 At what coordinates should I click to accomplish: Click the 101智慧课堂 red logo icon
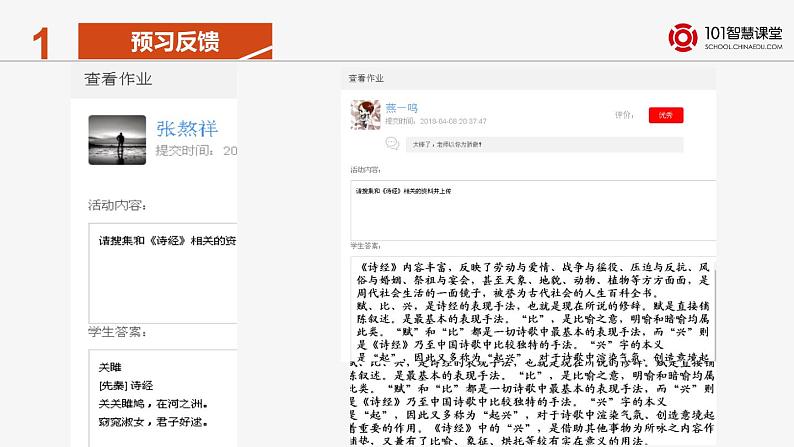683,37
